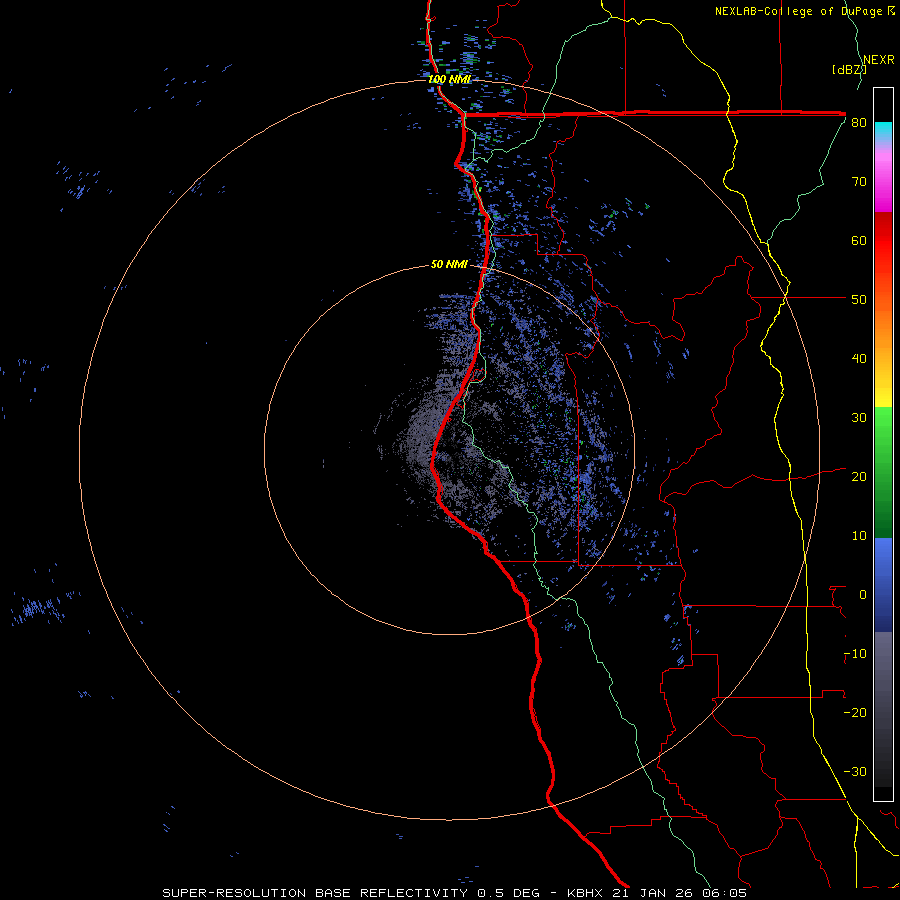Click the "70" value on dBZ scale

(859, 181)
